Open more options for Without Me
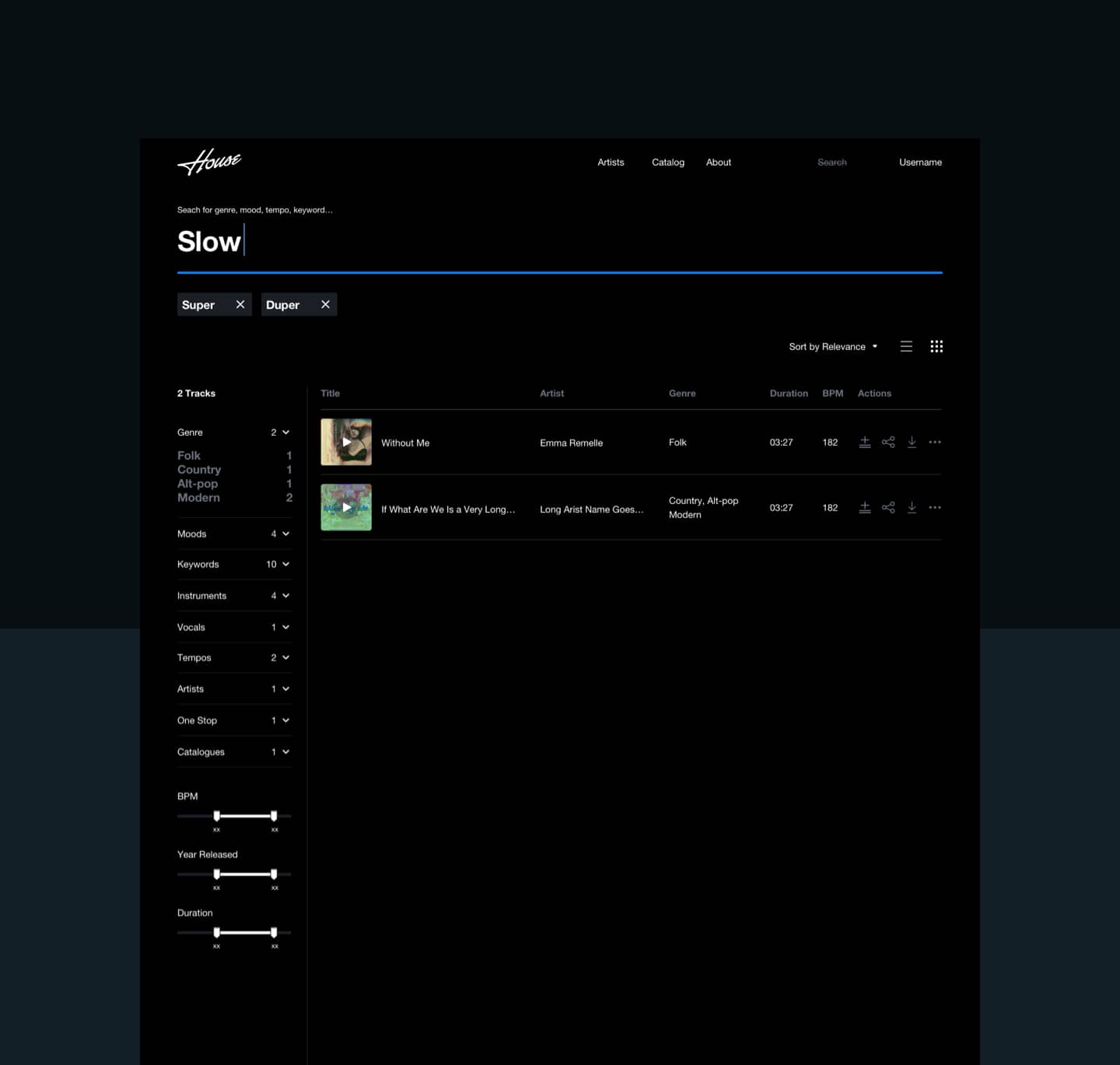1120x1065 pixels. pyautogui.click(x=935, y=442)
